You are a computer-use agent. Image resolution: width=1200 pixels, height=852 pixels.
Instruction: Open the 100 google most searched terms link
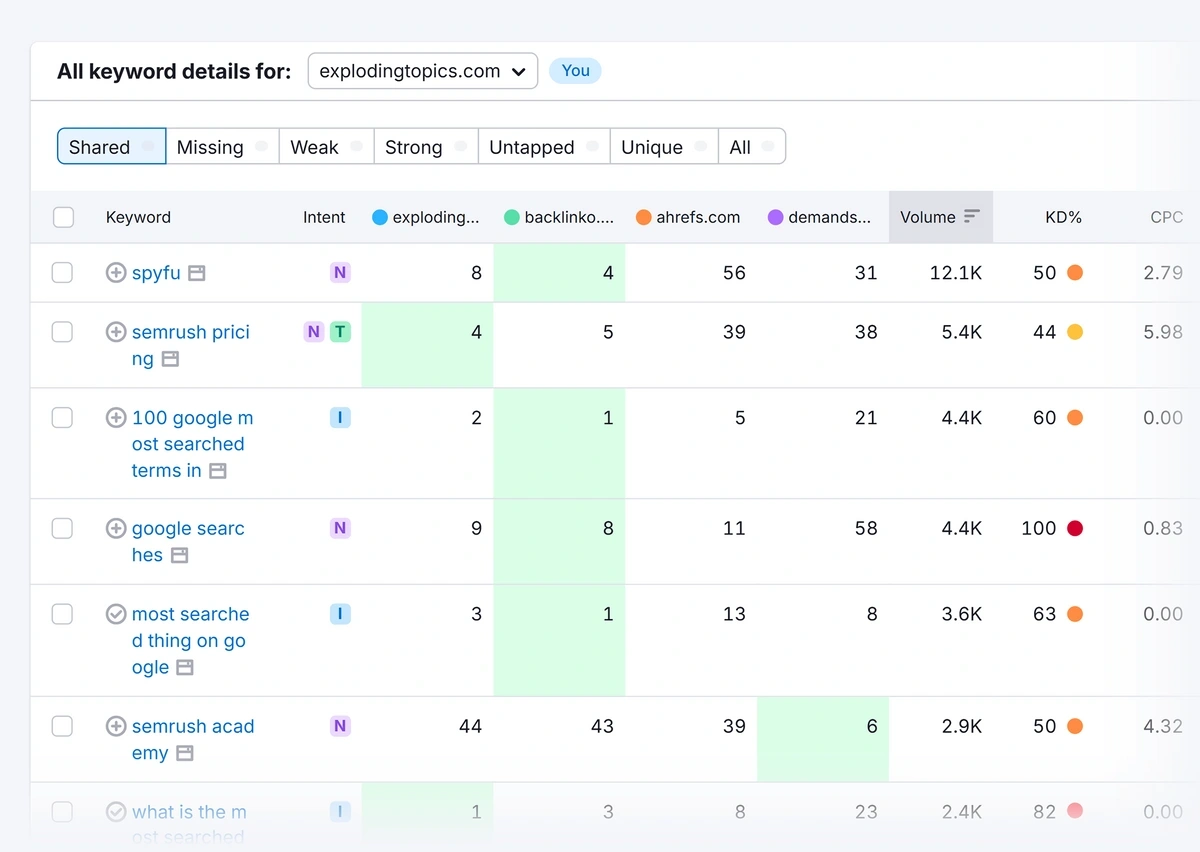click(192, 444)
